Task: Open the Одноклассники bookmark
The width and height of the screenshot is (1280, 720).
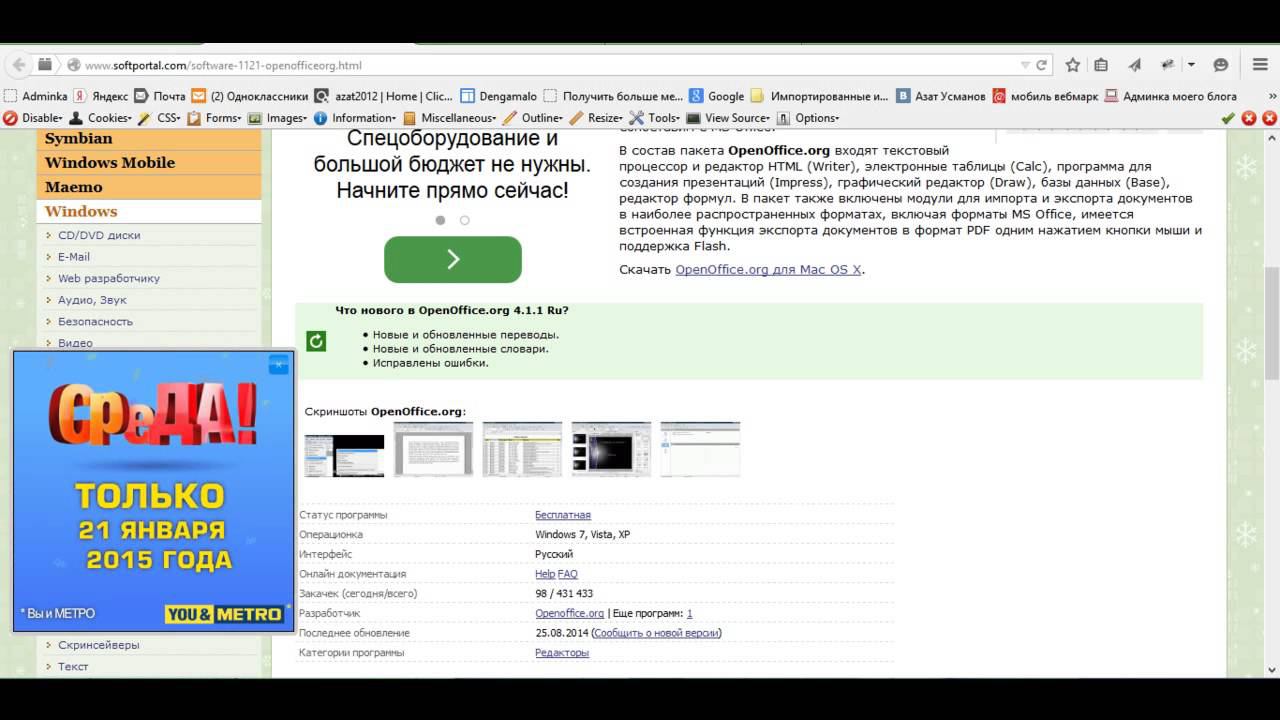Action: [x=249, y=96]
